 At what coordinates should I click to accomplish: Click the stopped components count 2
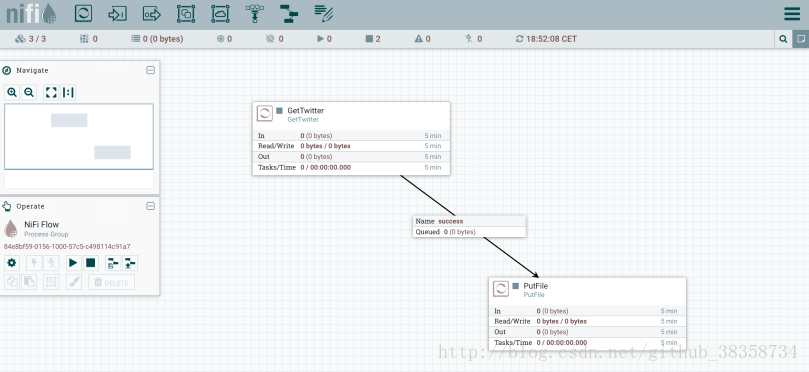tap(373, 39)
